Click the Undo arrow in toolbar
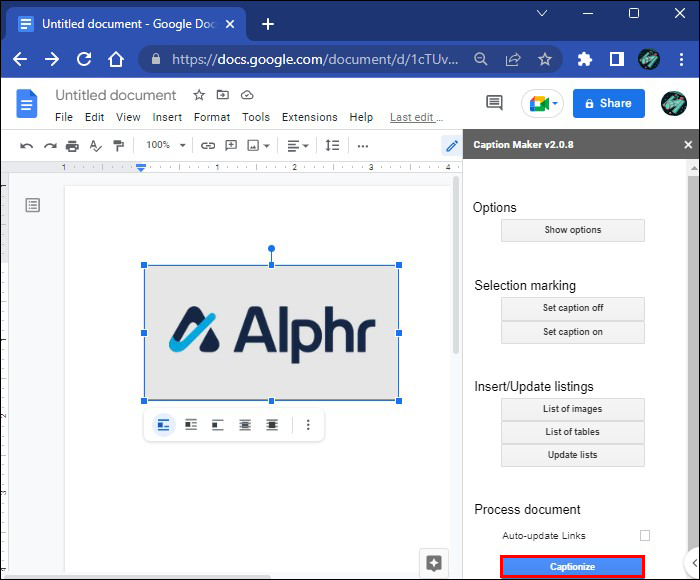 [27, 146]
